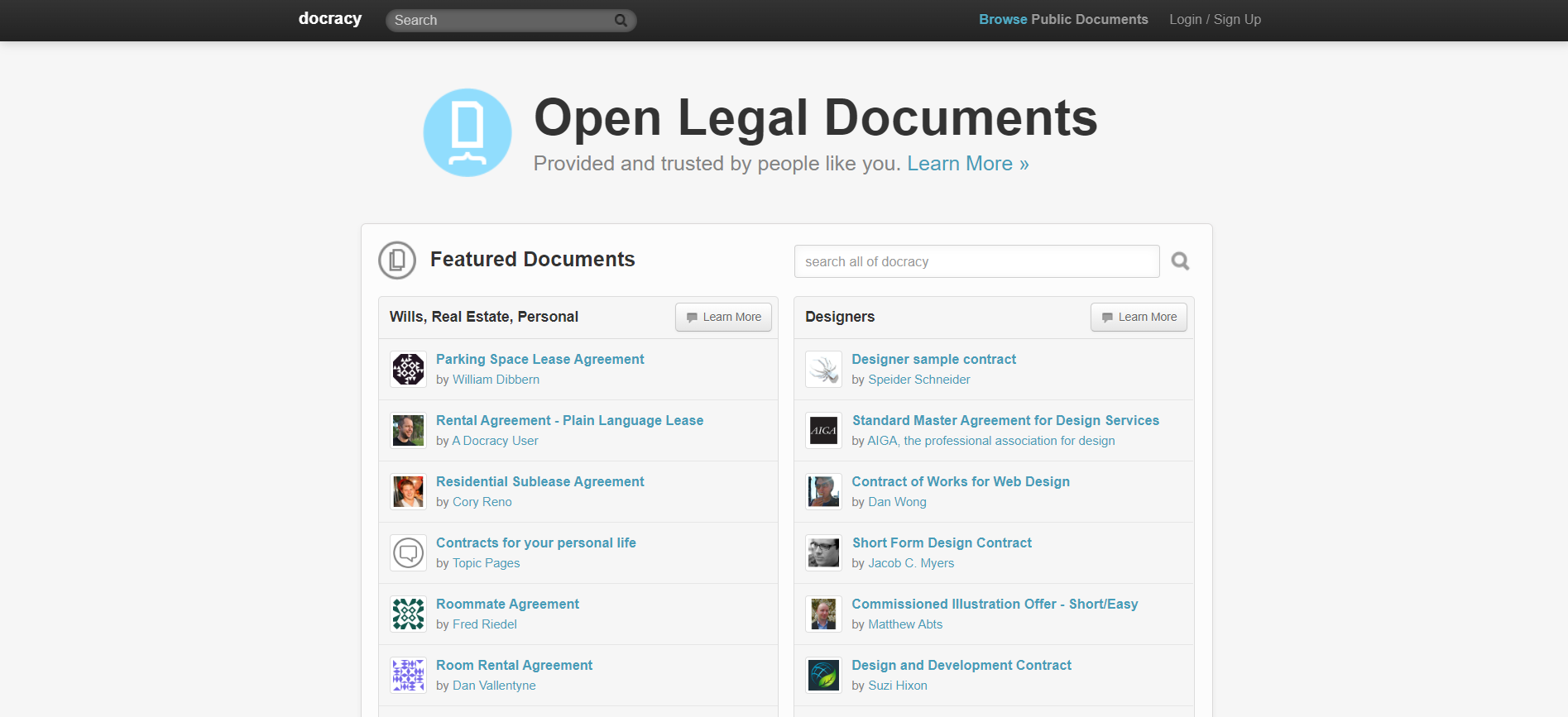Click Speider Schneider's avatar

pos(823,370)
